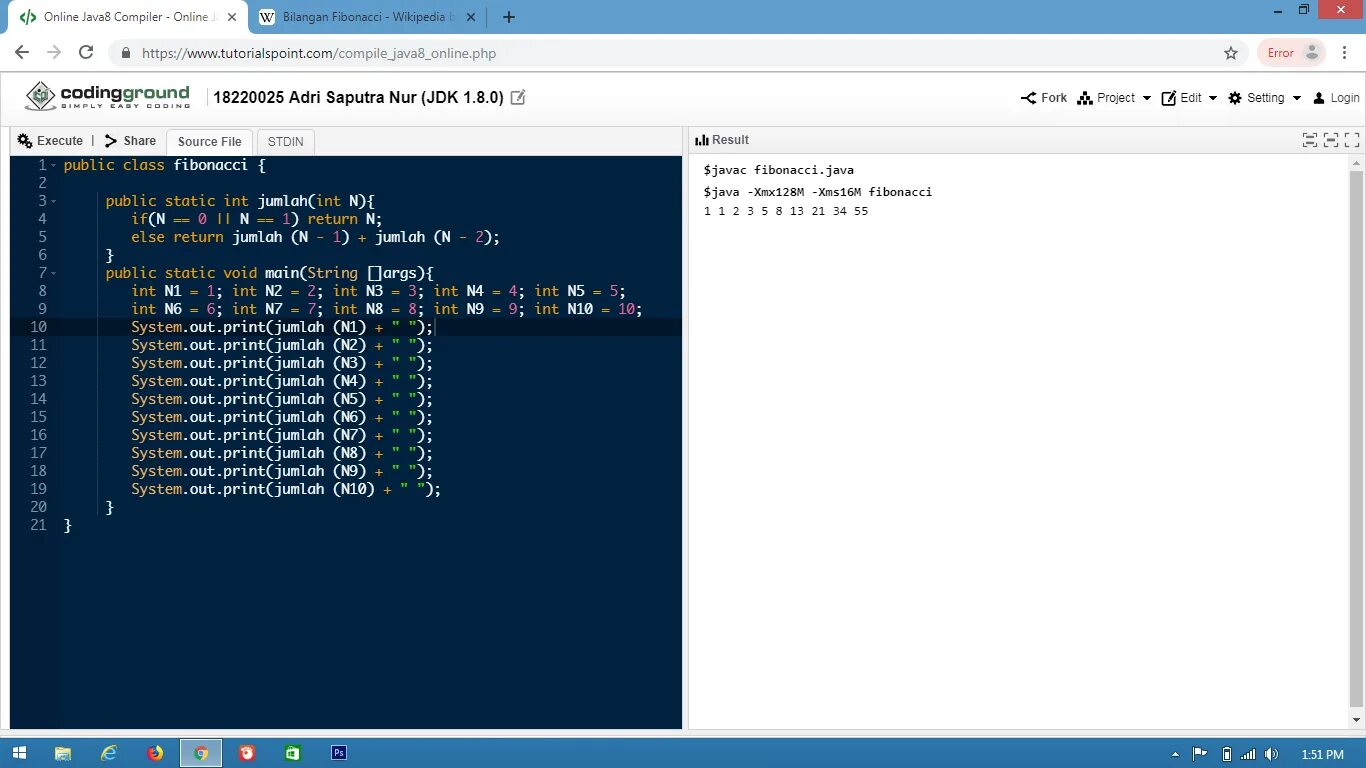Click the browser address bar
The width and height of the screenshot is (1366, 768).
670,53
